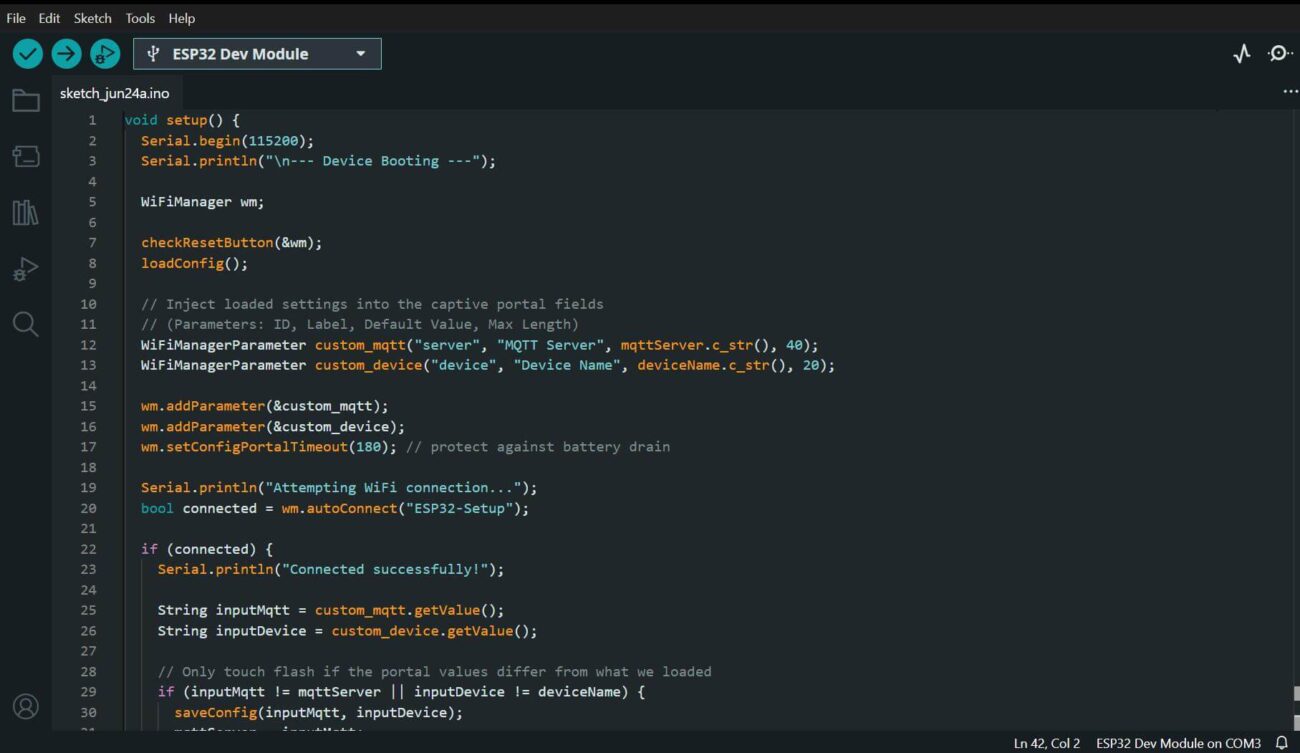This screenshot has height=753, width=1300.
Task: Open the Tools menu
Action: coord(140,18)
